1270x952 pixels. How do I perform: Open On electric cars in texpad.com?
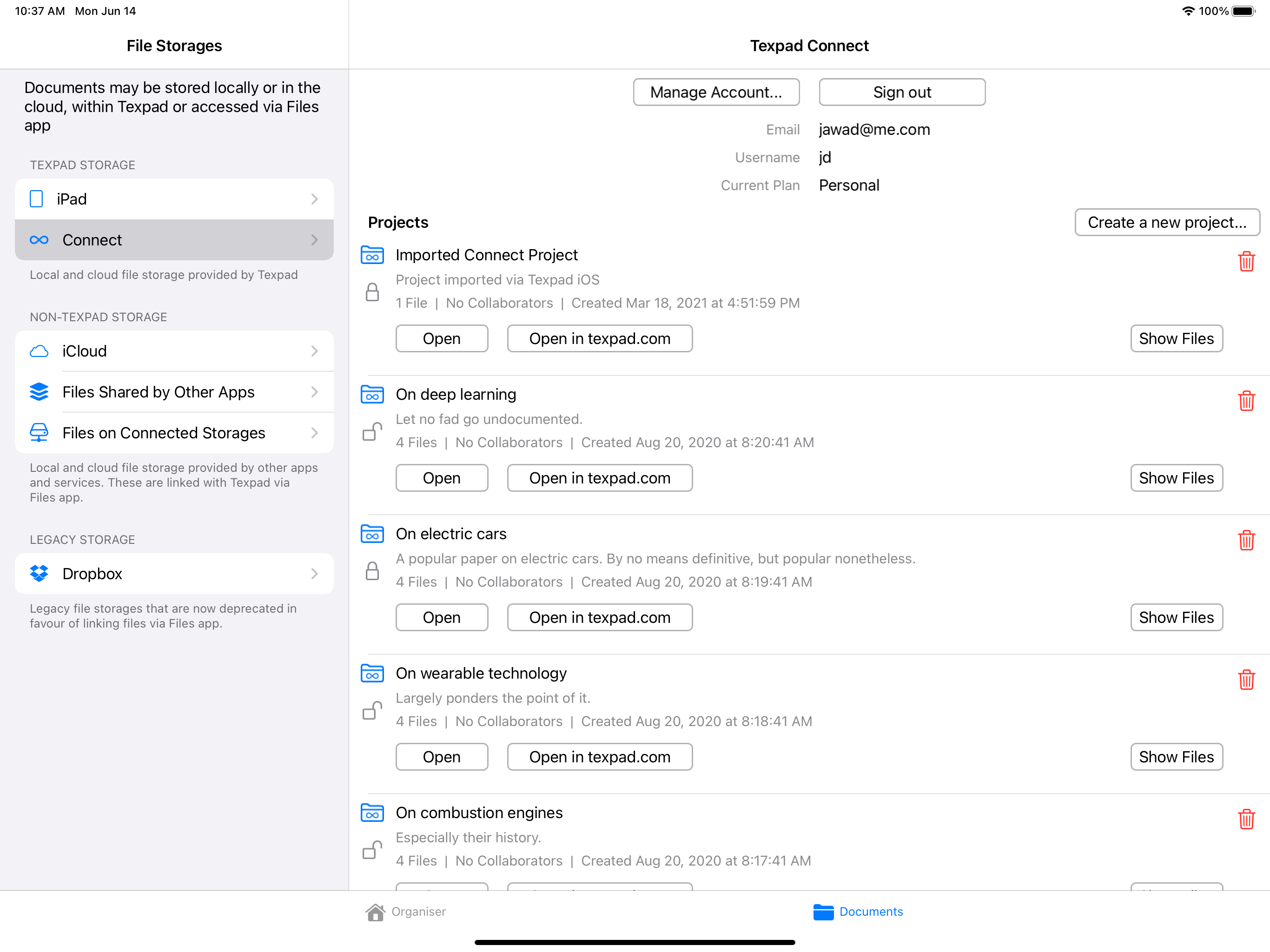[599, 618]
